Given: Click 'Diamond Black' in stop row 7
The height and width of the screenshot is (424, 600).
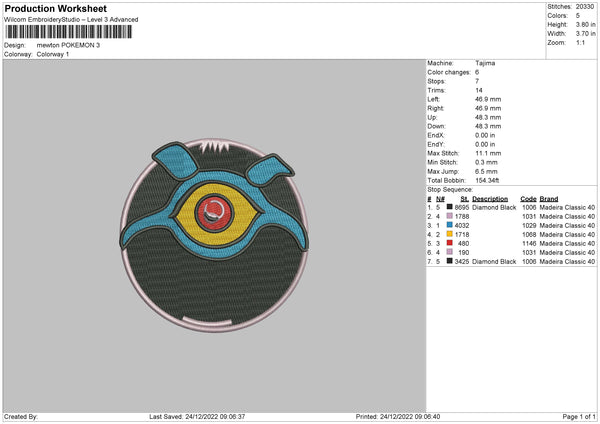Looking at the screenshot, I should tap(494, 261).
